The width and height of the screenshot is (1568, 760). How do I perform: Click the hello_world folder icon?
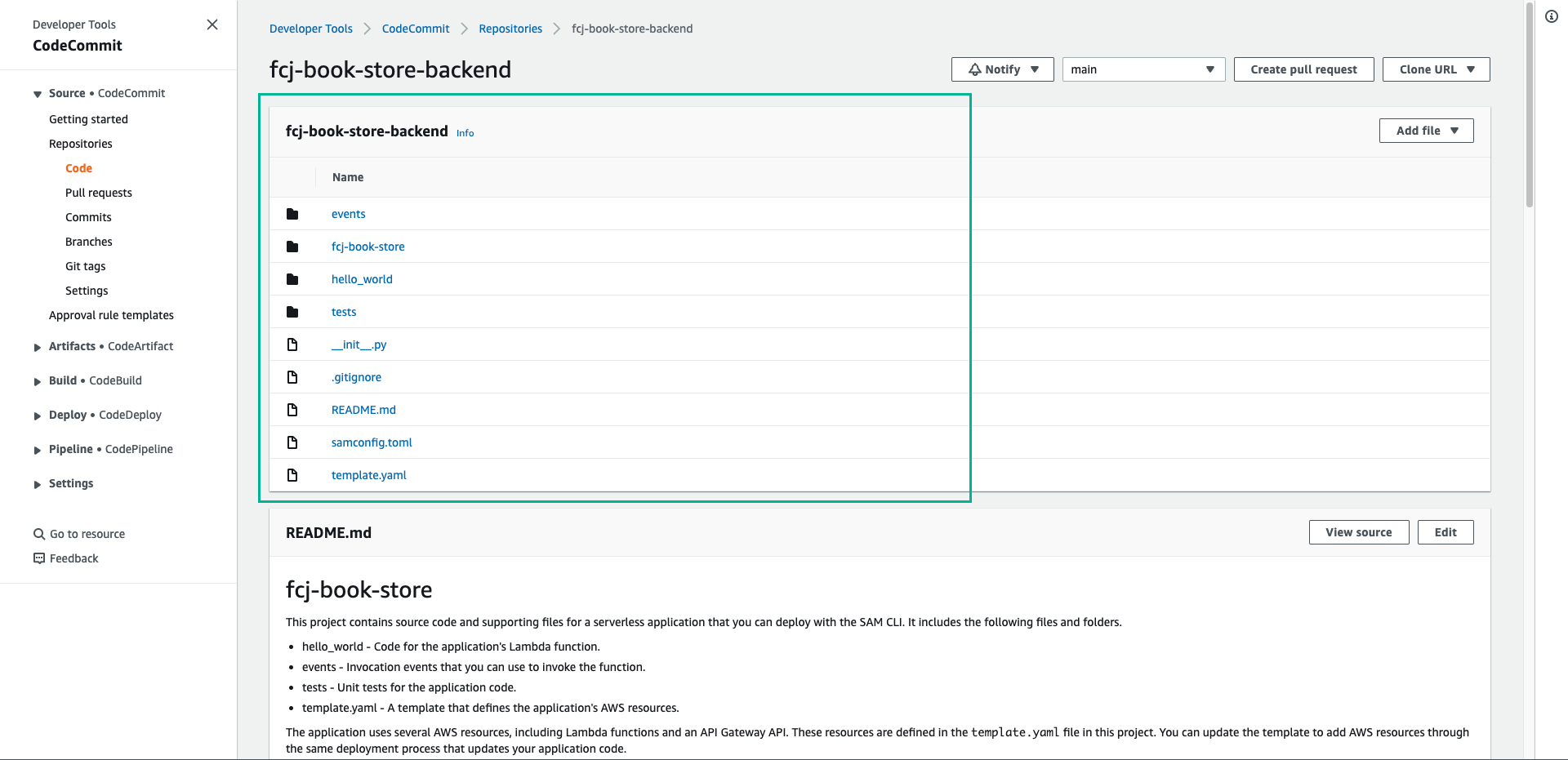click(292, 279)
